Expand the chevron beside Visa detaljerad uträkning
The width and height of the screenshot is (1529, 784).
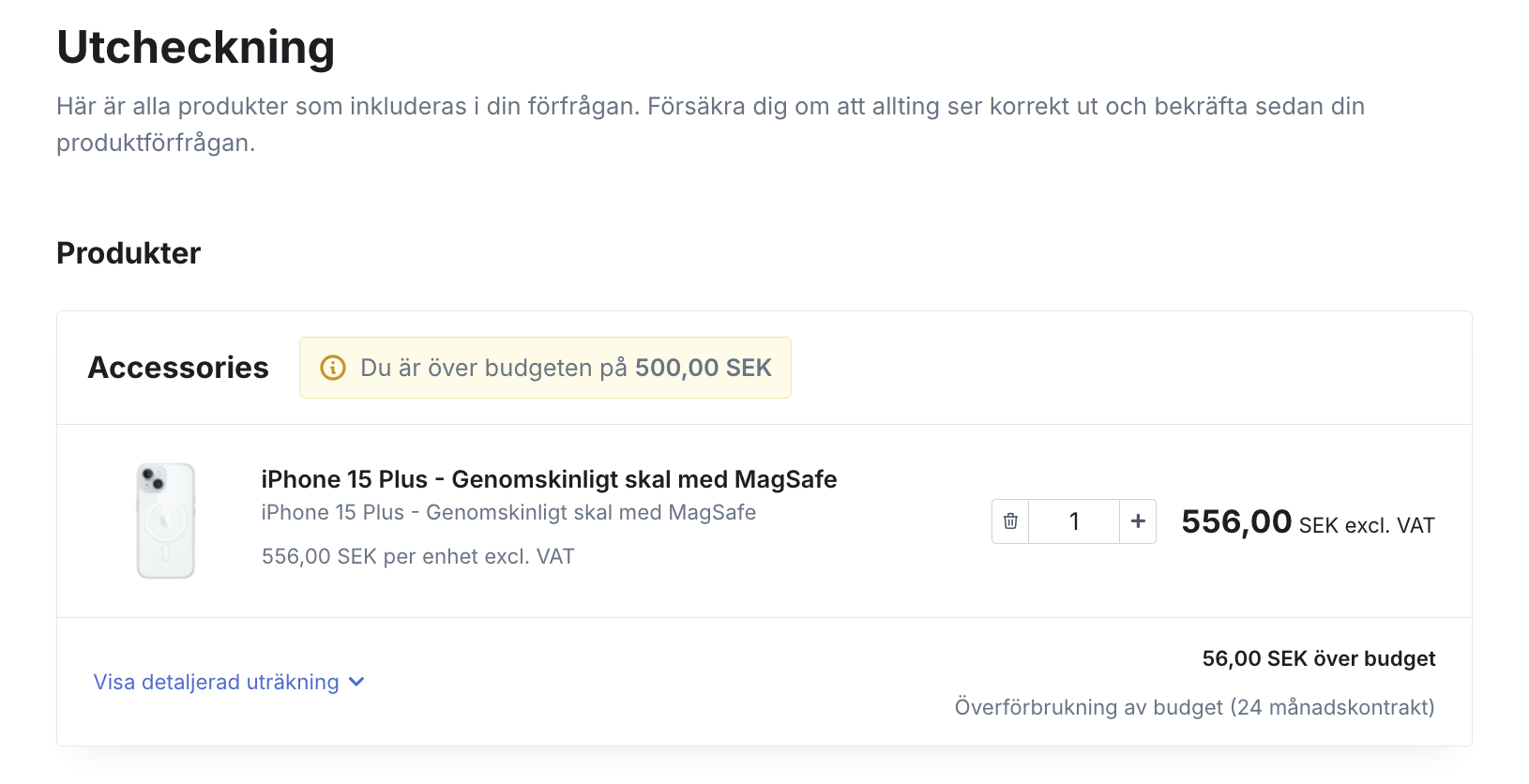point(356,682)
